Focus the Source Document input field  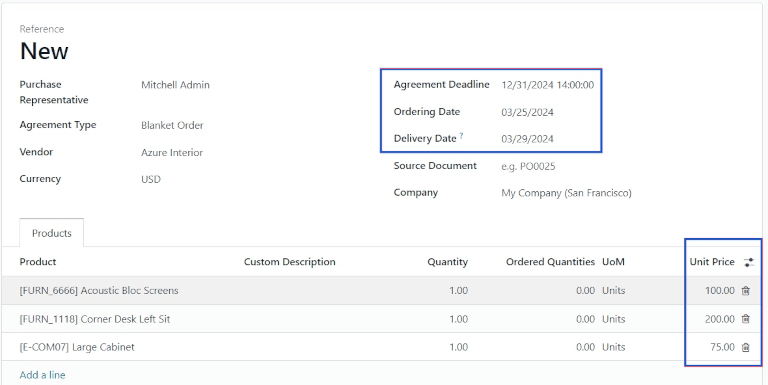pyautogui.click(x=528, y=166)
